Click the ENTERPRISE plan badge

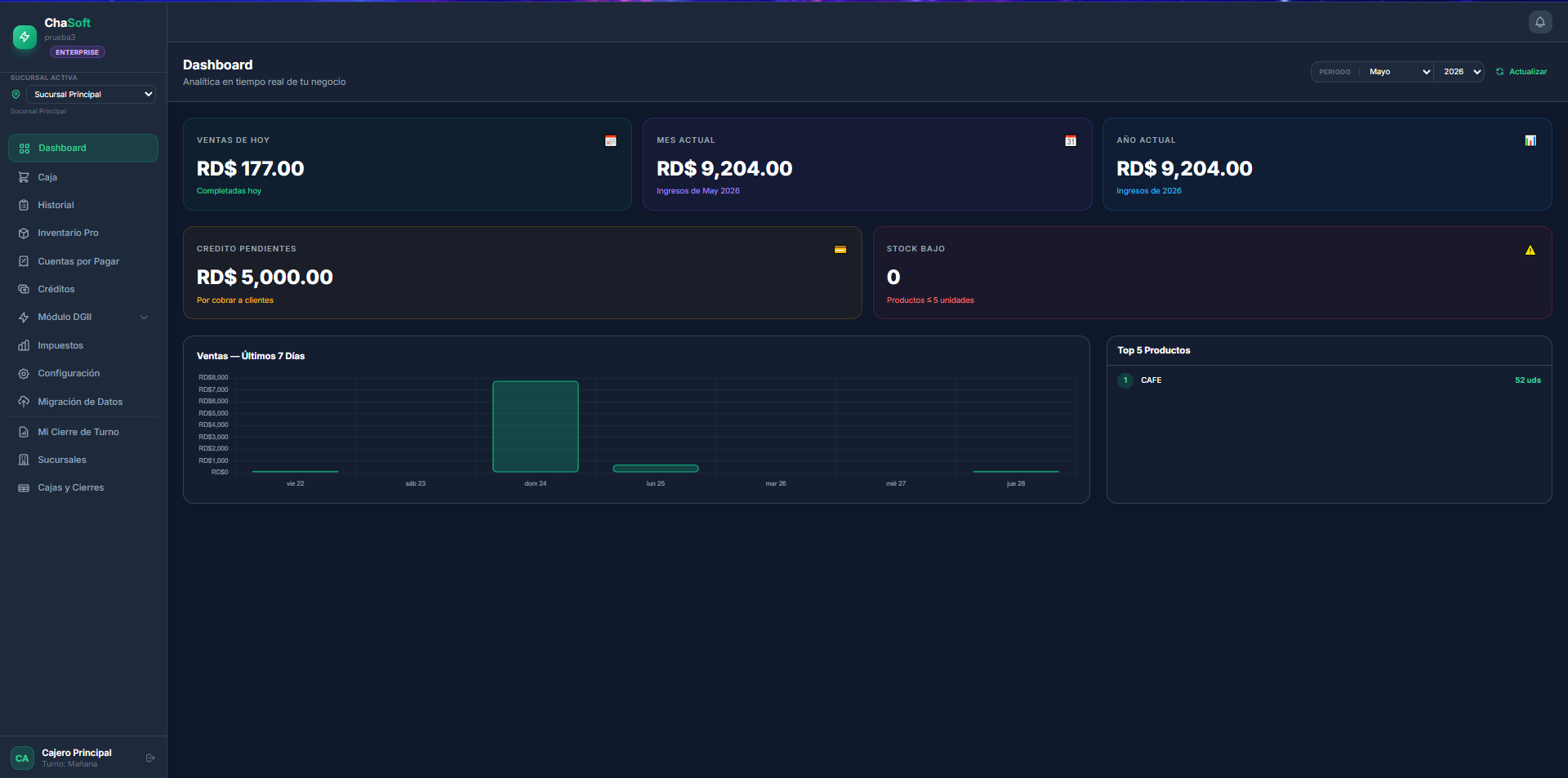(x=78, y=52)
